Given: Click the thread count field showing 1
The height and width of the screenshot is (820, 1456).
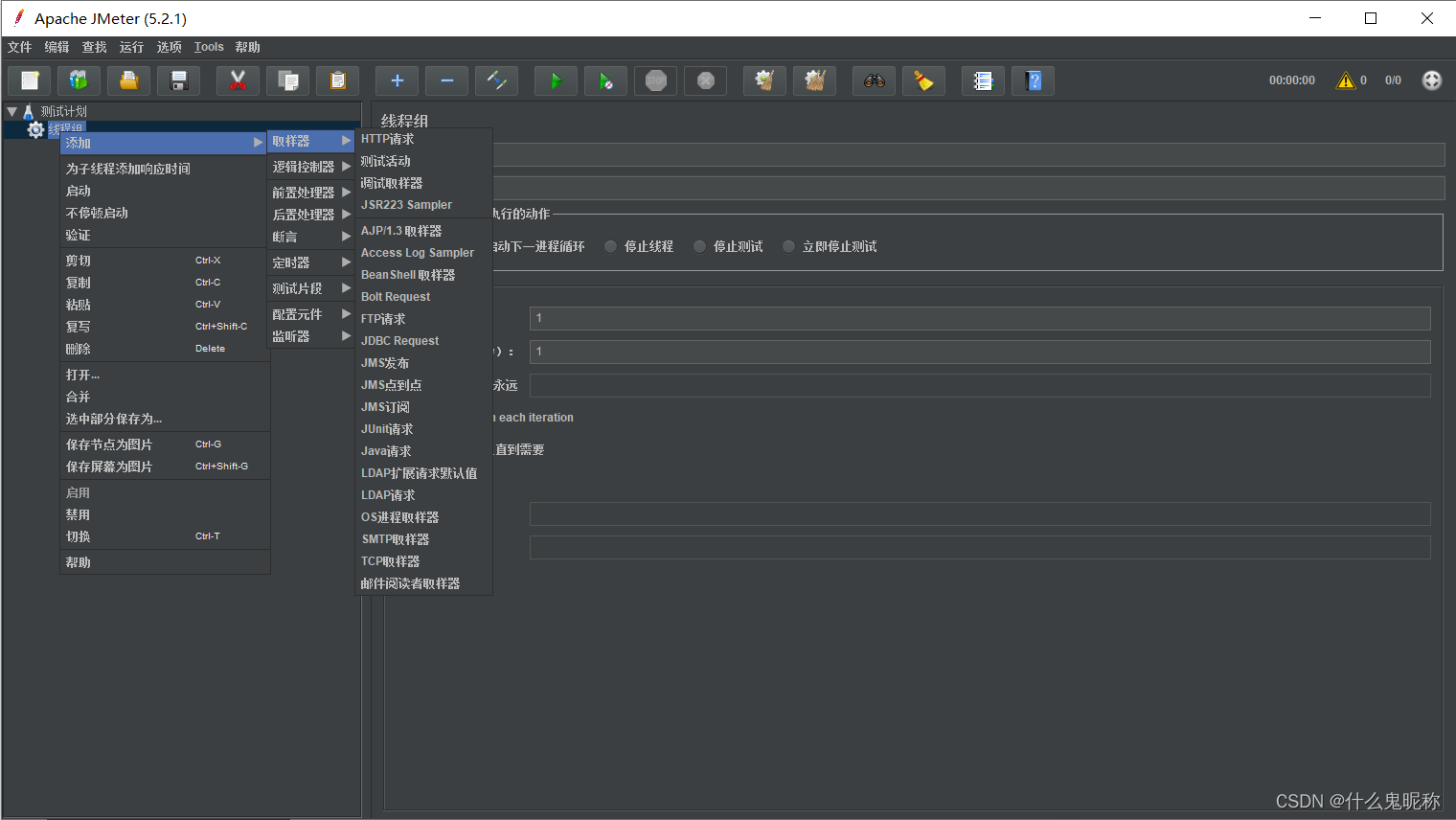Looking at the screenshot, I should (980, 318).
